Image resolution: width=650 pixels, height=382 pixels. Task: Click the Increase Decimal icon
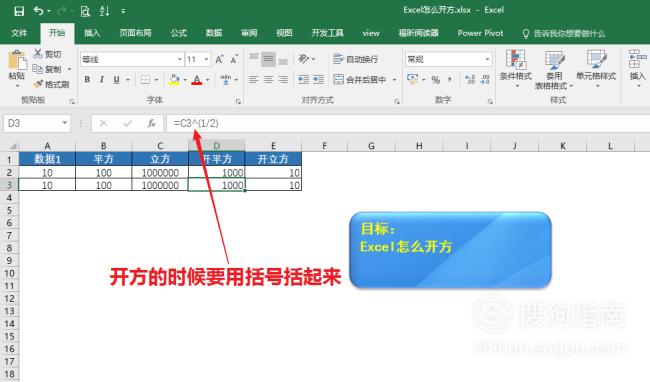[470, 80]
